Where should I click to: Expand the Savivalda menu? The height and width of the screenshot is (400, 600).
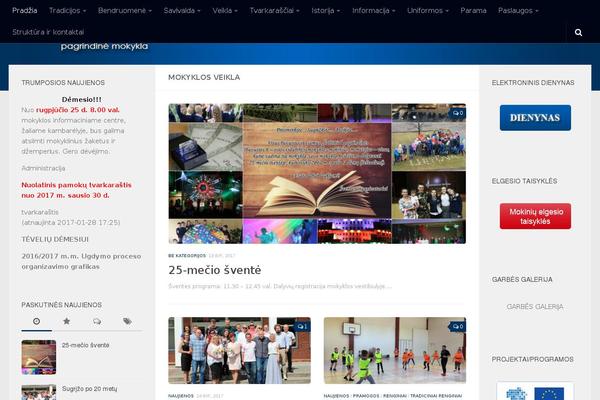click(182, 11)
